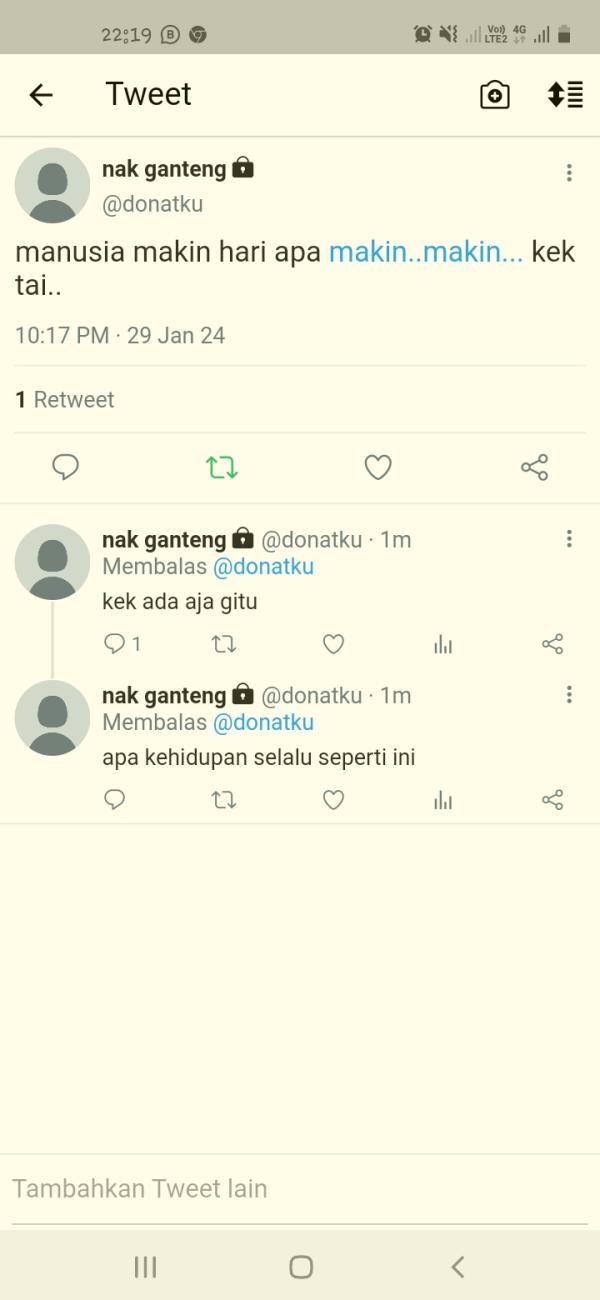Like the main tweet with heart
Image resolution: width=600 pixels, height=1300 pixels.
coord(378,467)
